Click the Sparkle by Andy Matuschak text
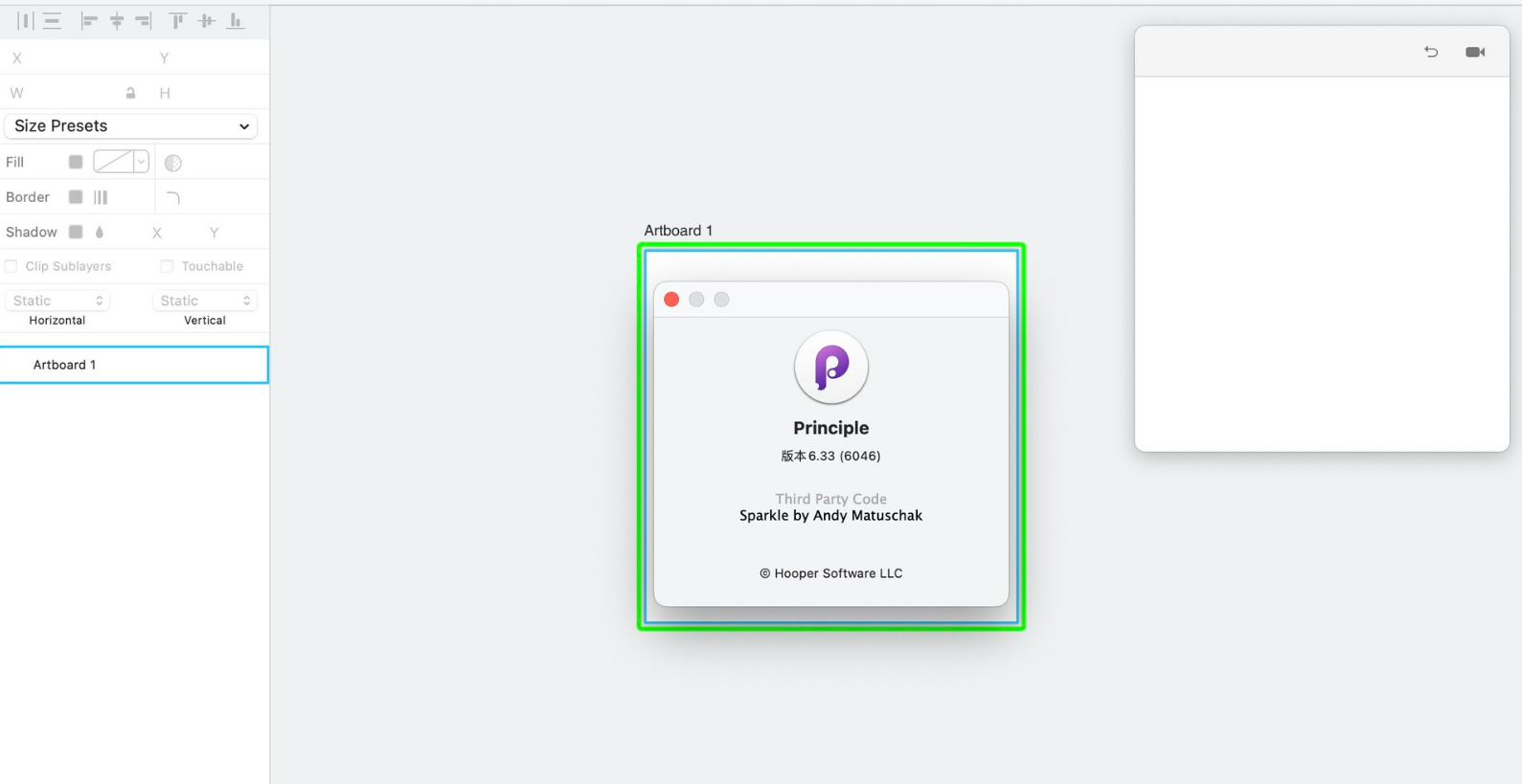Screen dimensions: 1522x784 (x=830, y=515)
